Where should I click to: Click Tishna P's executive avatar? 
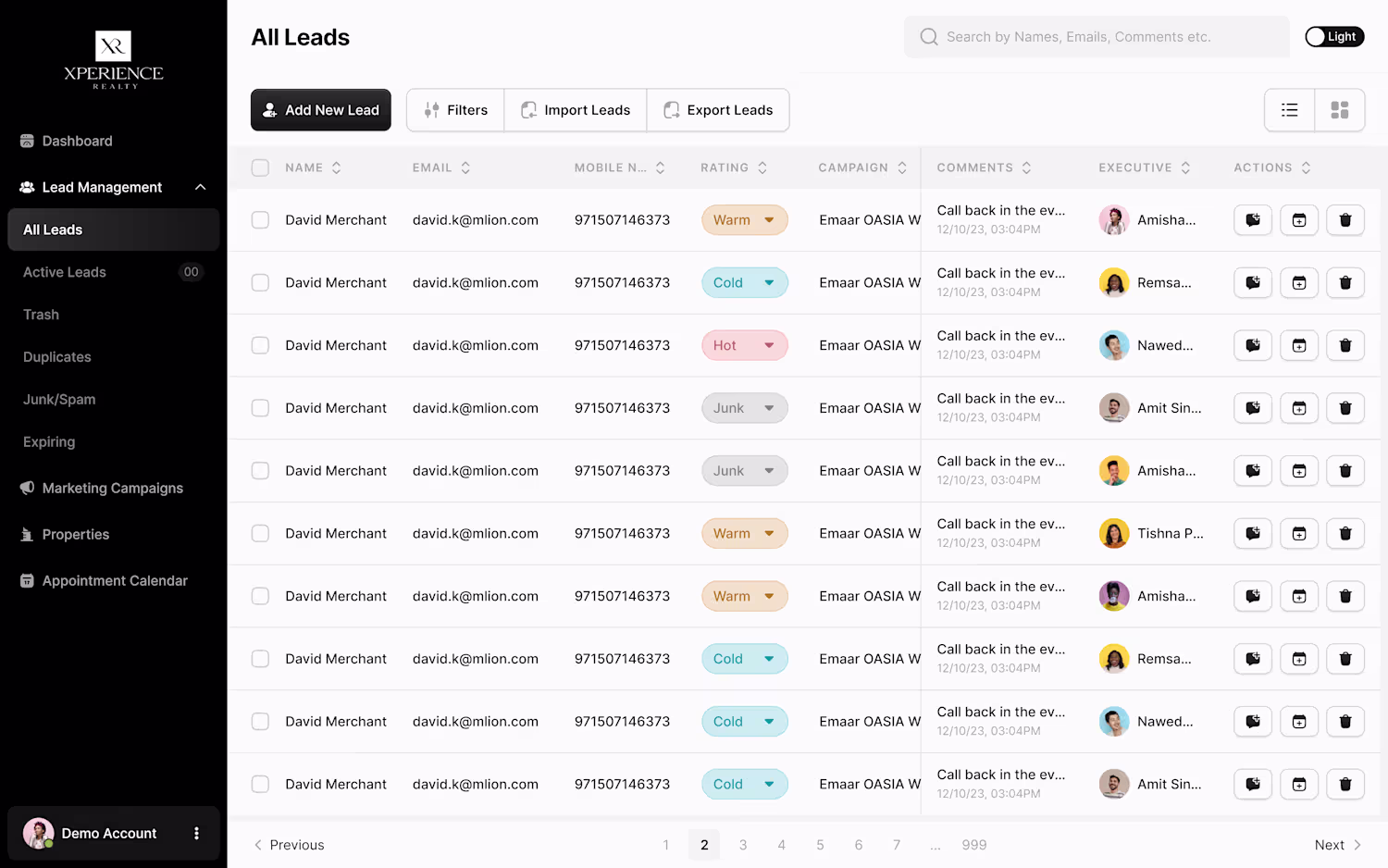click(1114, 533)
